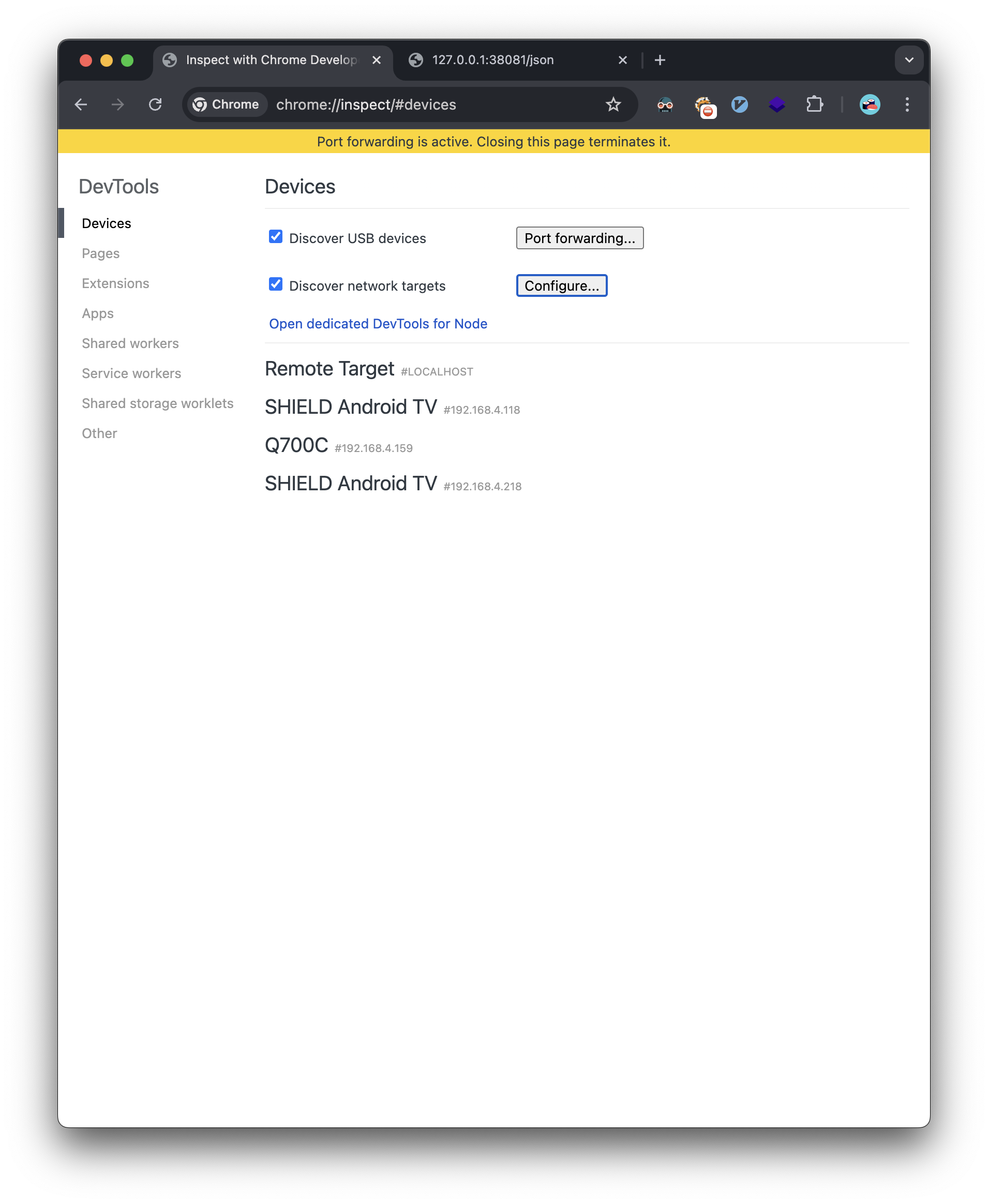Switch to the 127.0.0.1:38081/json tab
The image size is (988, 1204).
(493, 60)
